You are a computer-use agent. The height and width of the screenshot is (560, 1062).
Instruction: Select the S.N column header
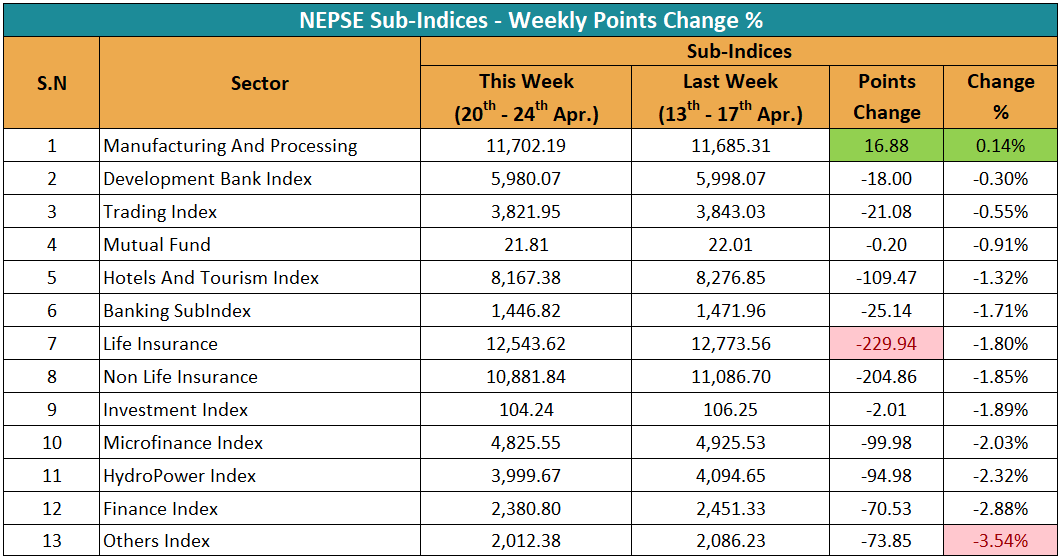click(51, 83)
